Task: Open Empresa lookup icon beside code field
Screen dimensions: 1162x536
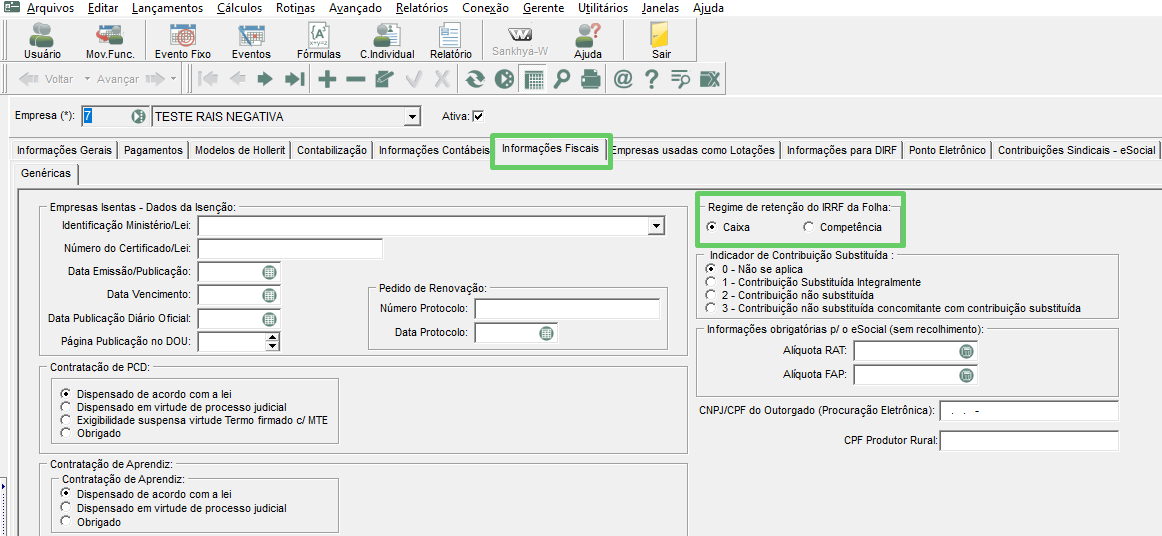Action: [139, 116]
